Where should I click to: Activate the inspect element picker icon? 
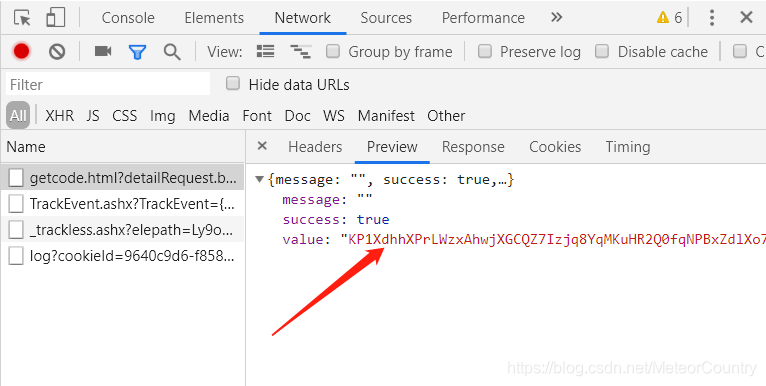(x=22, y=18)
